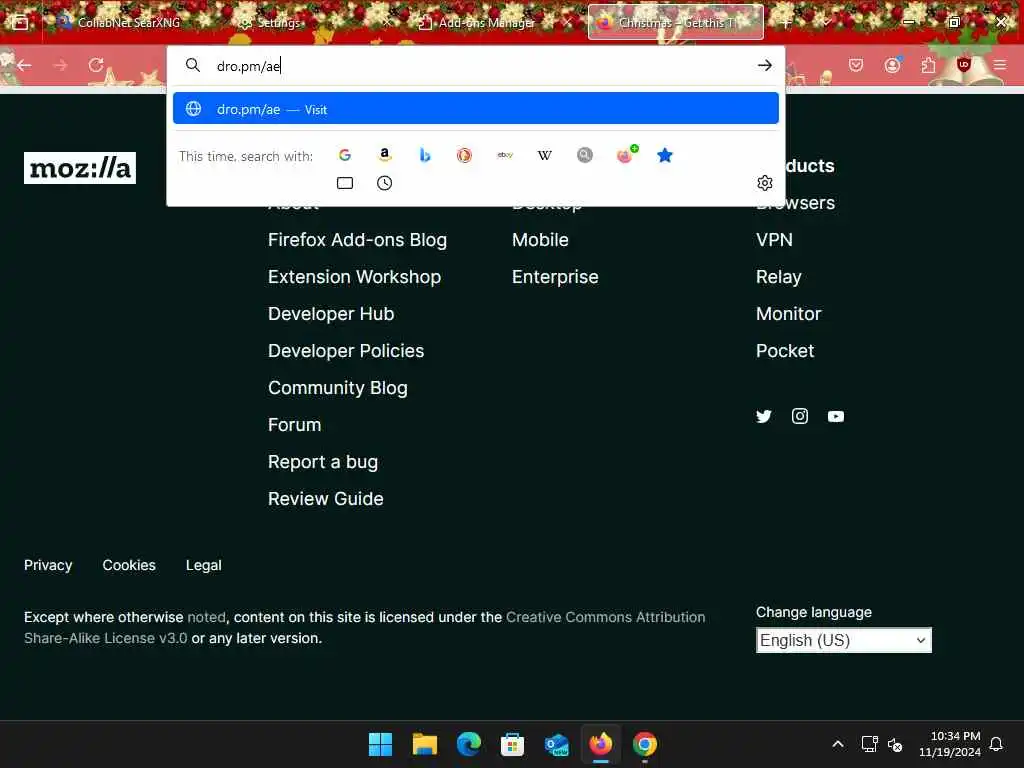Choose the search engine icon with green plus badge
Viewport: 1024px width, 768px height.
(626, 155)
